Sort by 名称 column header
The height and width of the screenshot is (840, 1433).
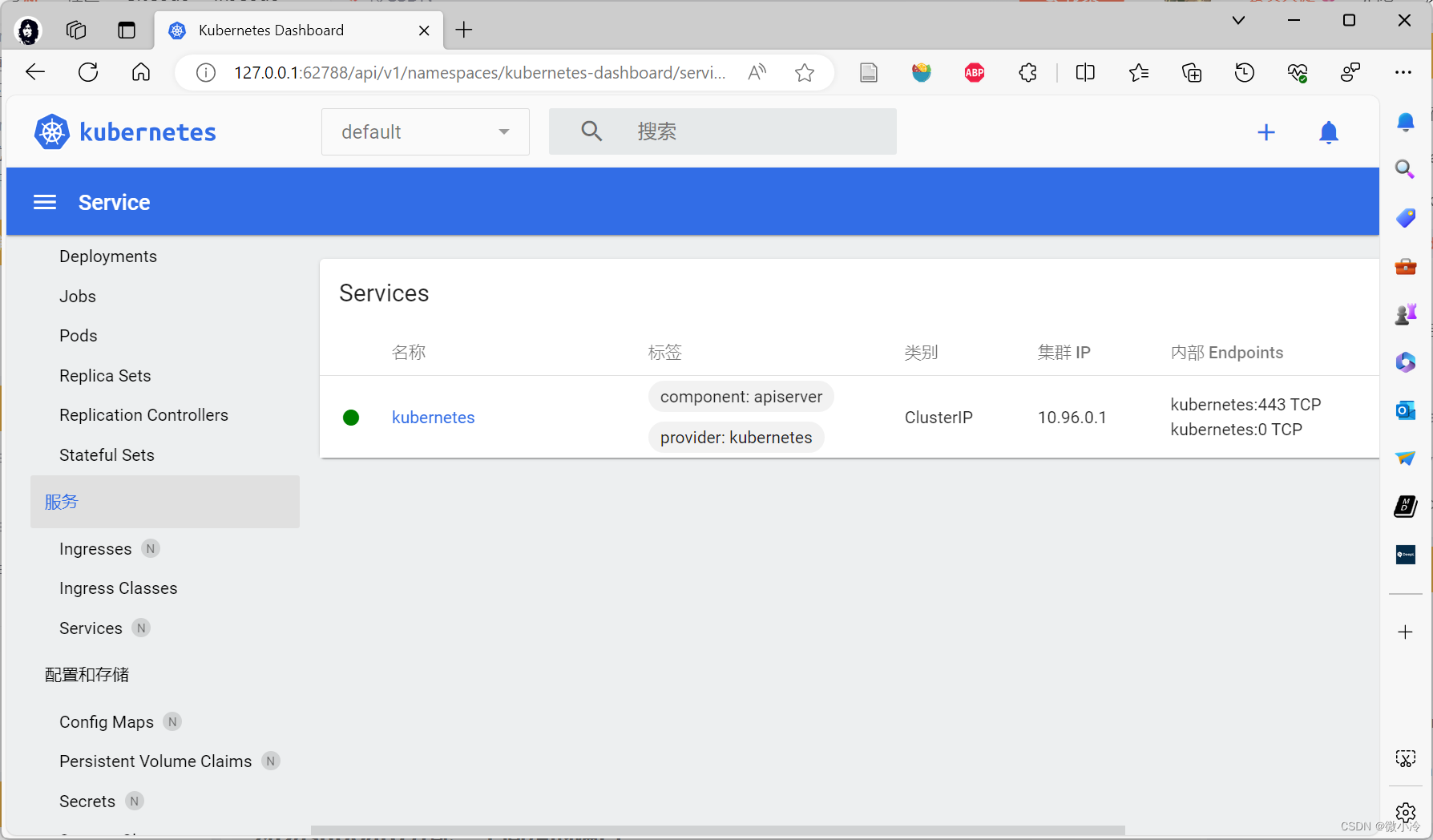point(409,353)
